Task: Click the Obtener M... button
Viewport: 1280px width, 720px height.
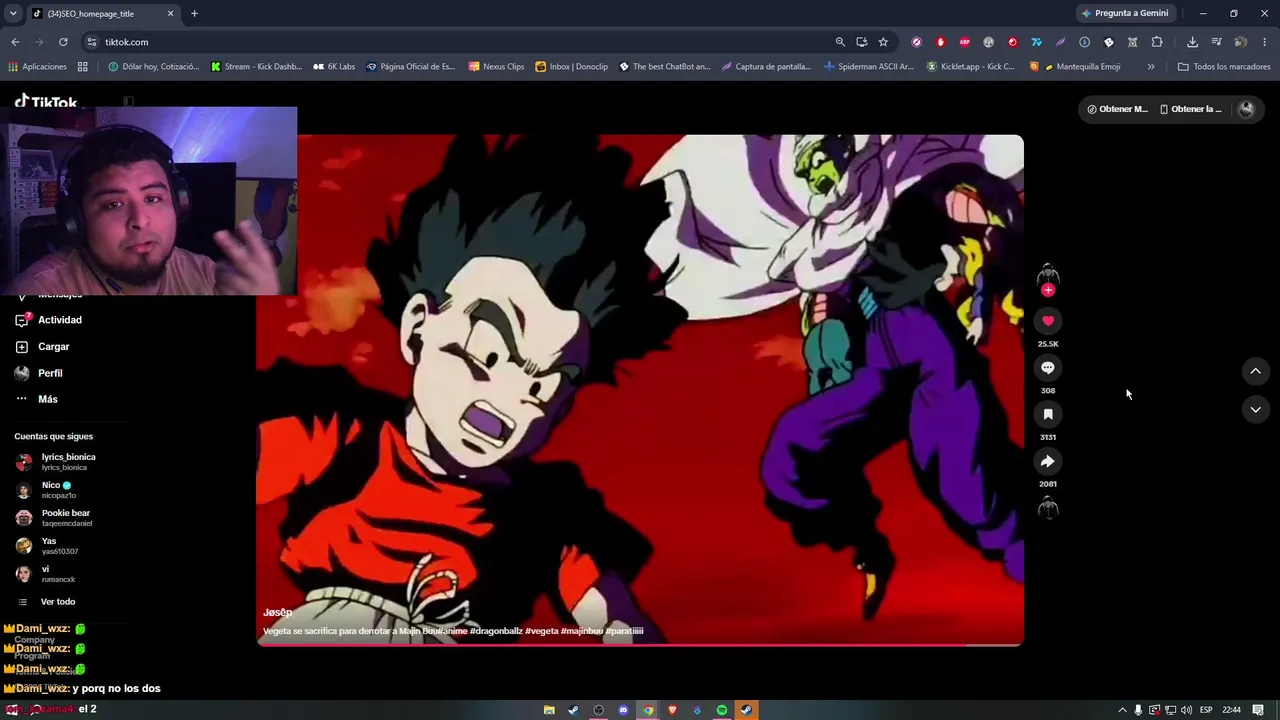Action: [x=1118, y=109]
